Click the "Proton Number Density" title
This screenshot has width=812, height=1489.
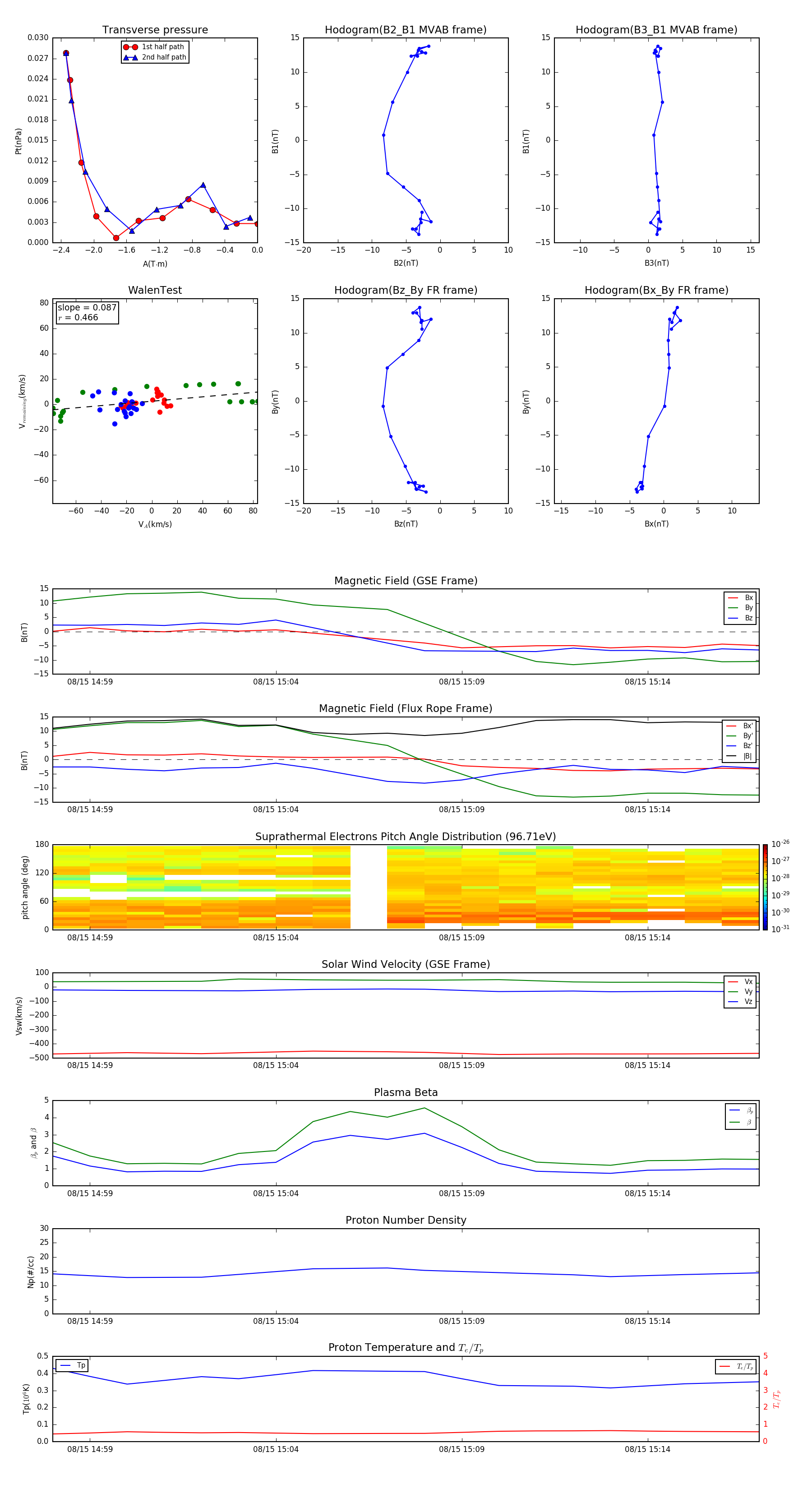pos(406,1220)
